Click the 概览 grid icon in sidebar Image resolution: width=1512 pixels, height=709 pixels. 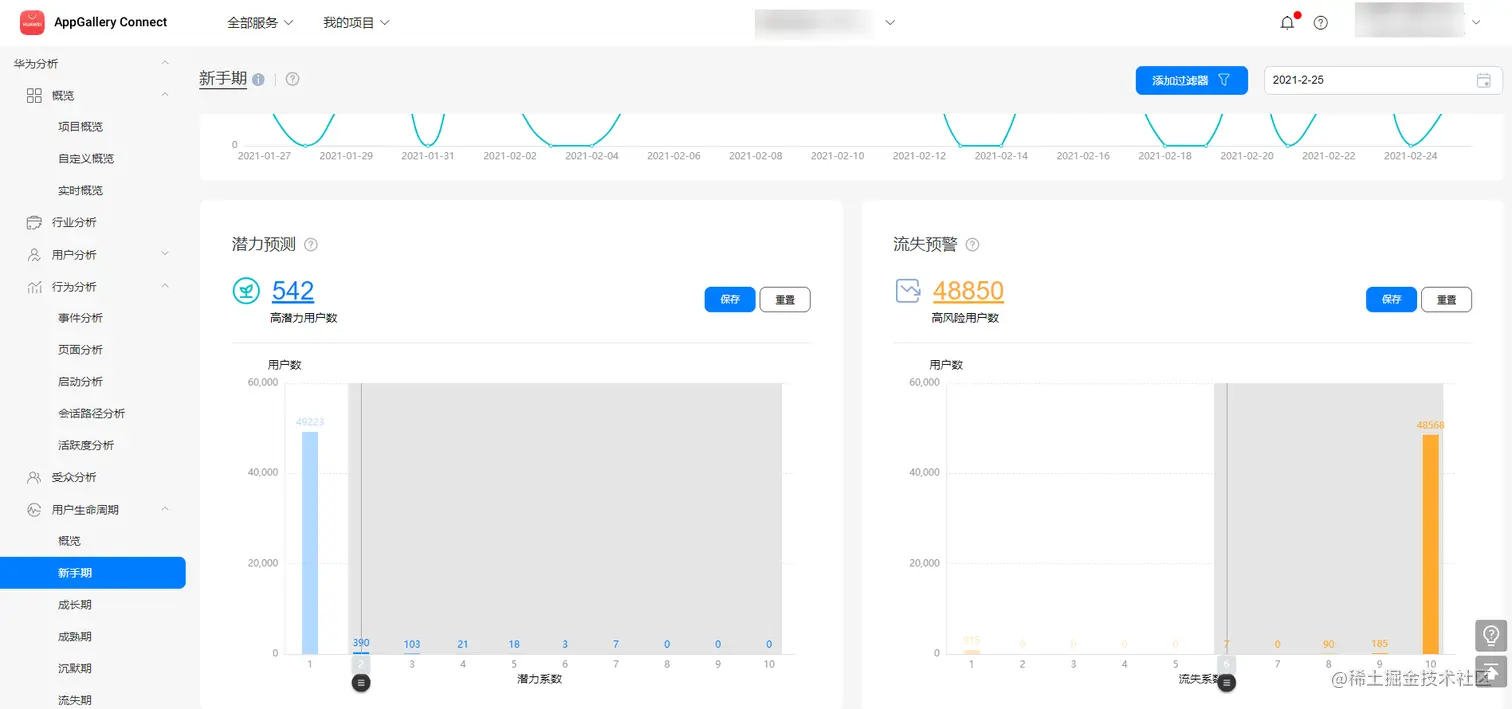[x=34, y=95]
